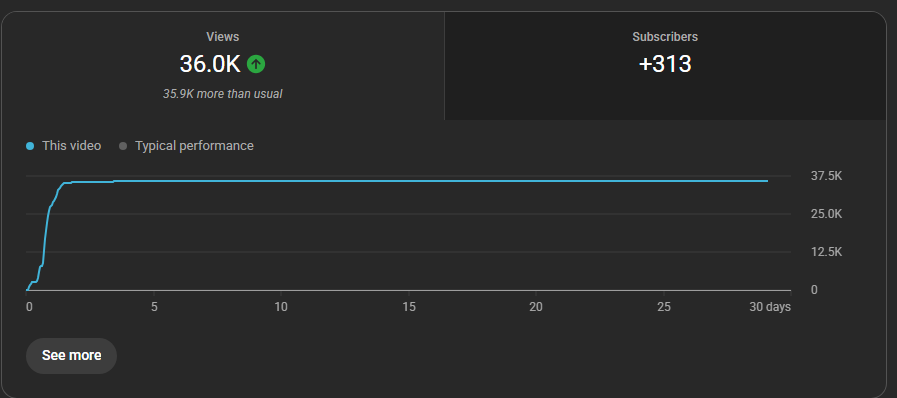
Task: Click the 25 x-axis day label
Action: pos(664,307)
